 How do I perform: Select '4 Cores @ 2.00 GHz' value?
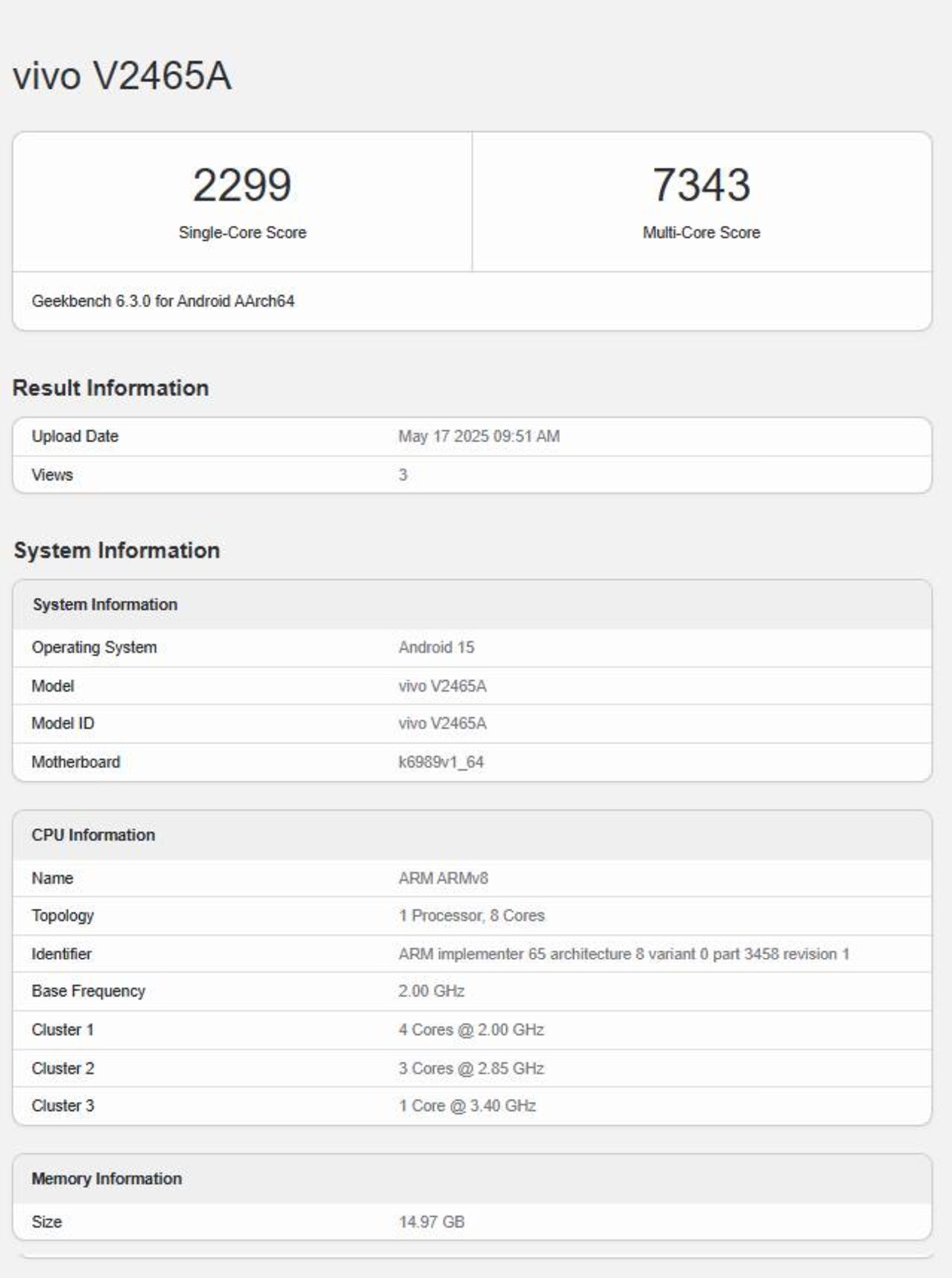471,1030
